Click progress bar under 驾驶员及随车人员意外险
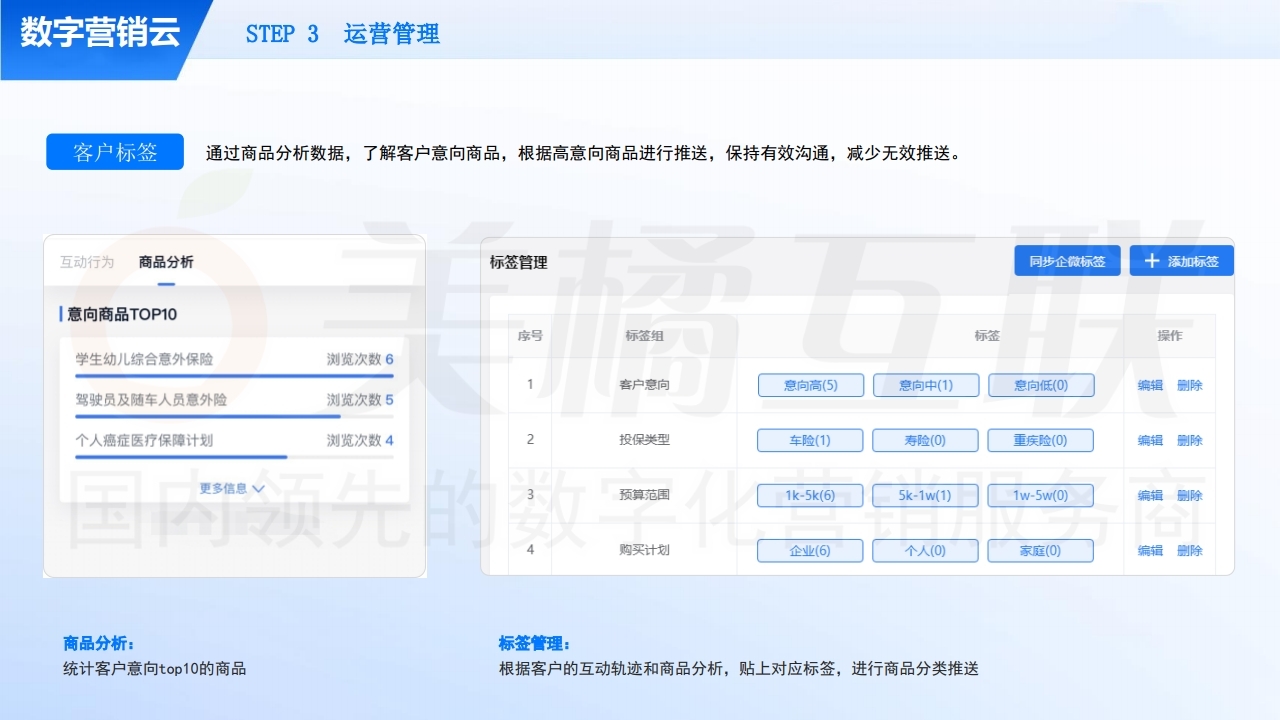The width and height of the screenshot is (1280, 720). (234, 416)
